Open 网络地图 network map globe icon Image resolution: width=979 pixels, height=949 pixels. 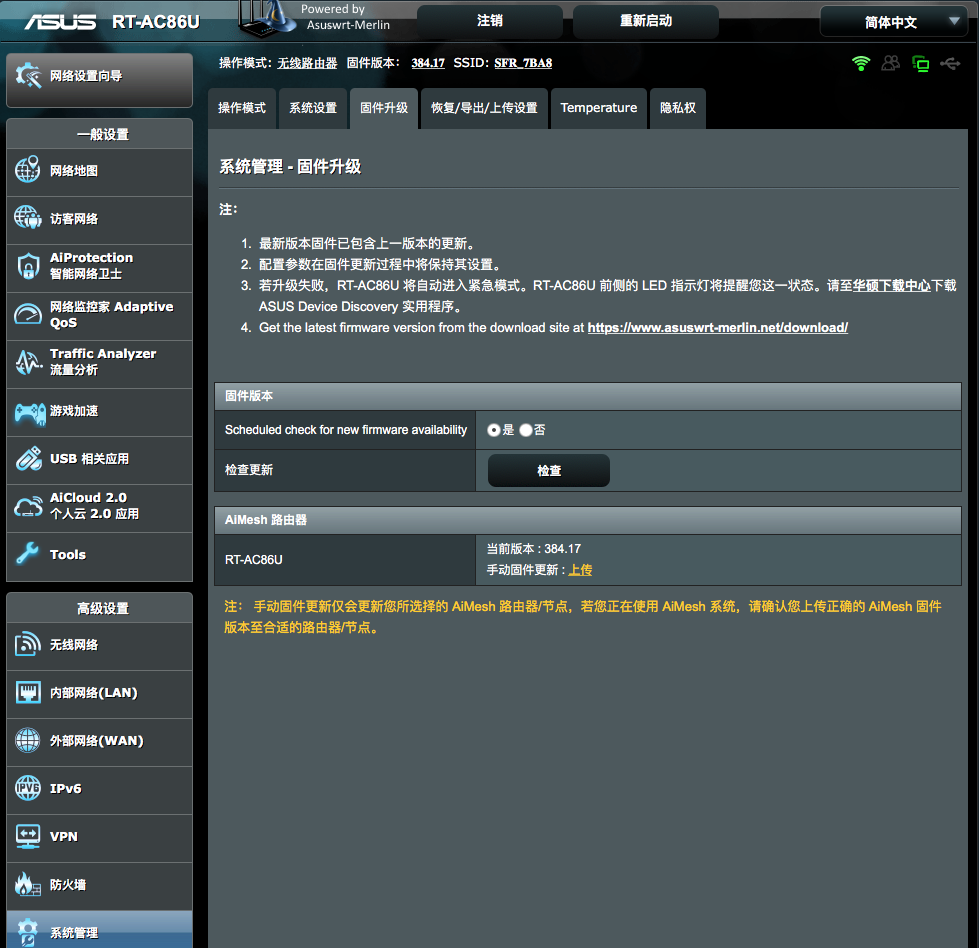(x=28, y=171)
